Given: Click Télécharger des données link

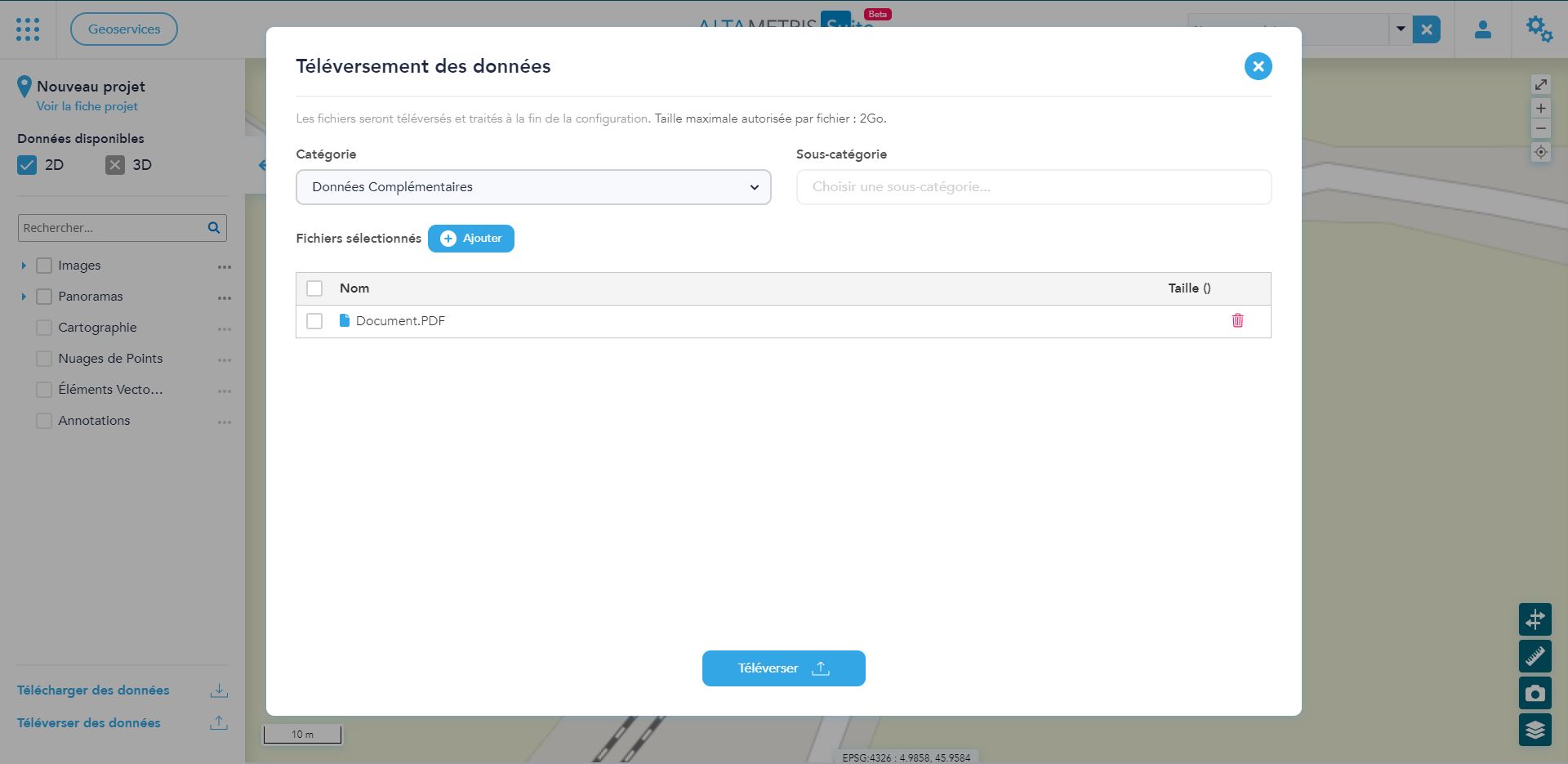Looking at the screenshot, I should point(93,690).
